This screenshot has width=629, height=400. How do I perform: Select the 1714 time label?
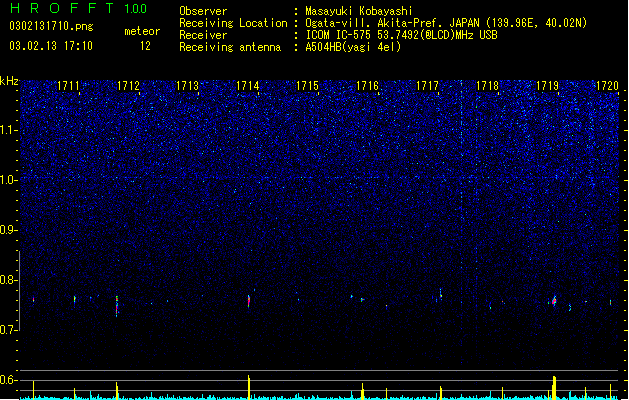[248, 86]
